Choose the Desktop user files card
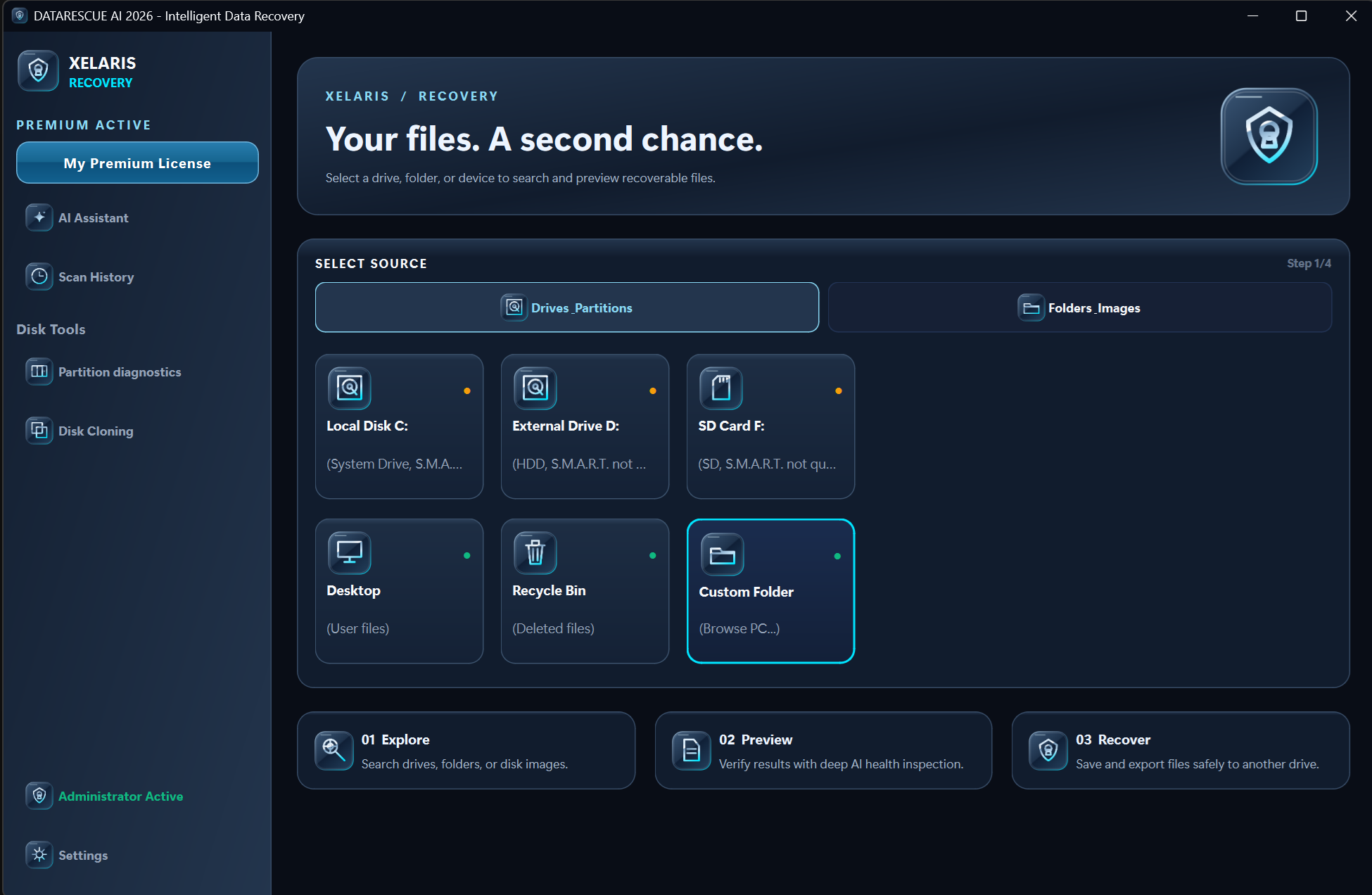The width and height of the screenshot is (1372, 895). [x=400, y=591]
